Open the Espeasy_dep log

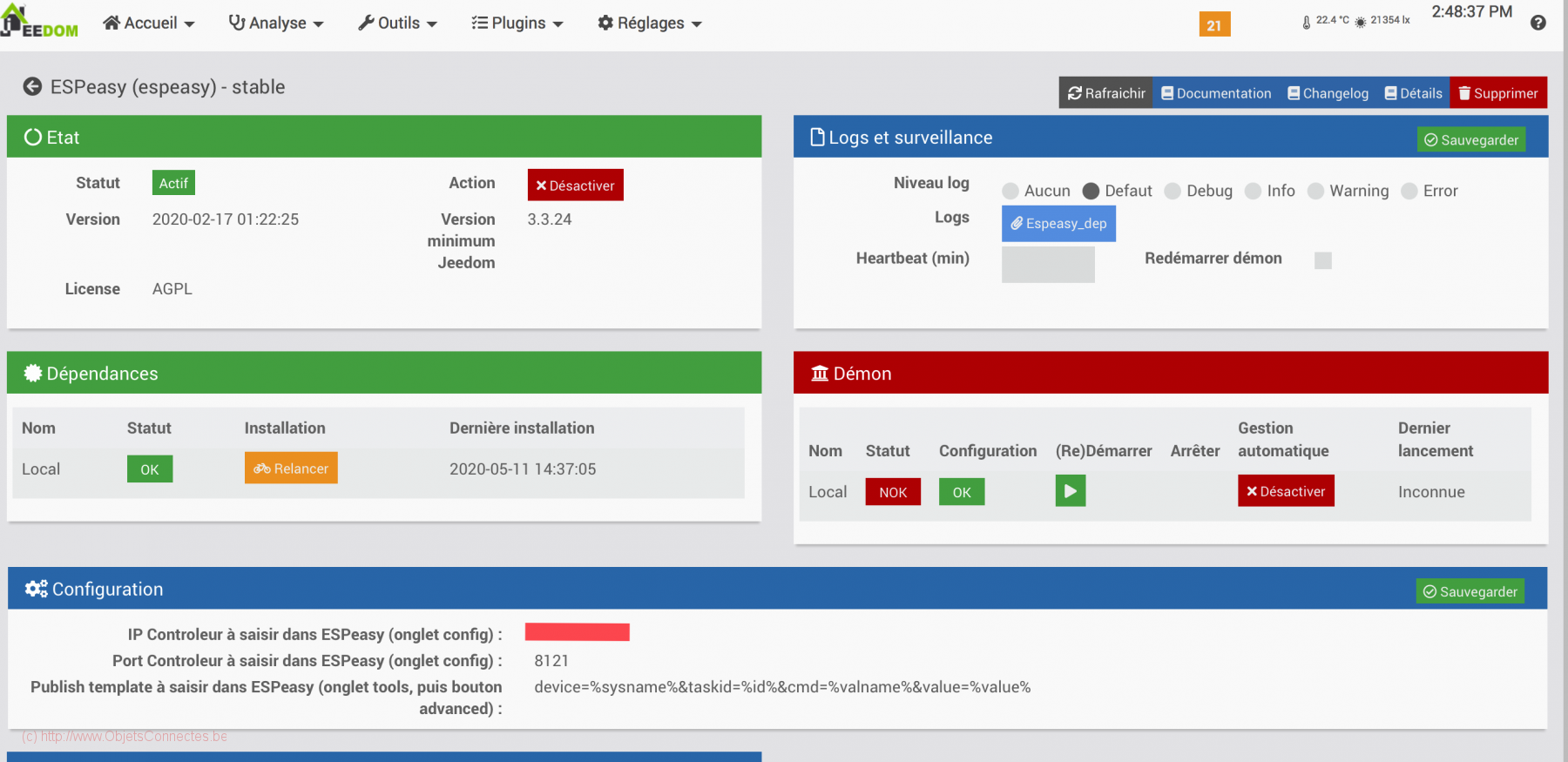(x=1058, y=223)
